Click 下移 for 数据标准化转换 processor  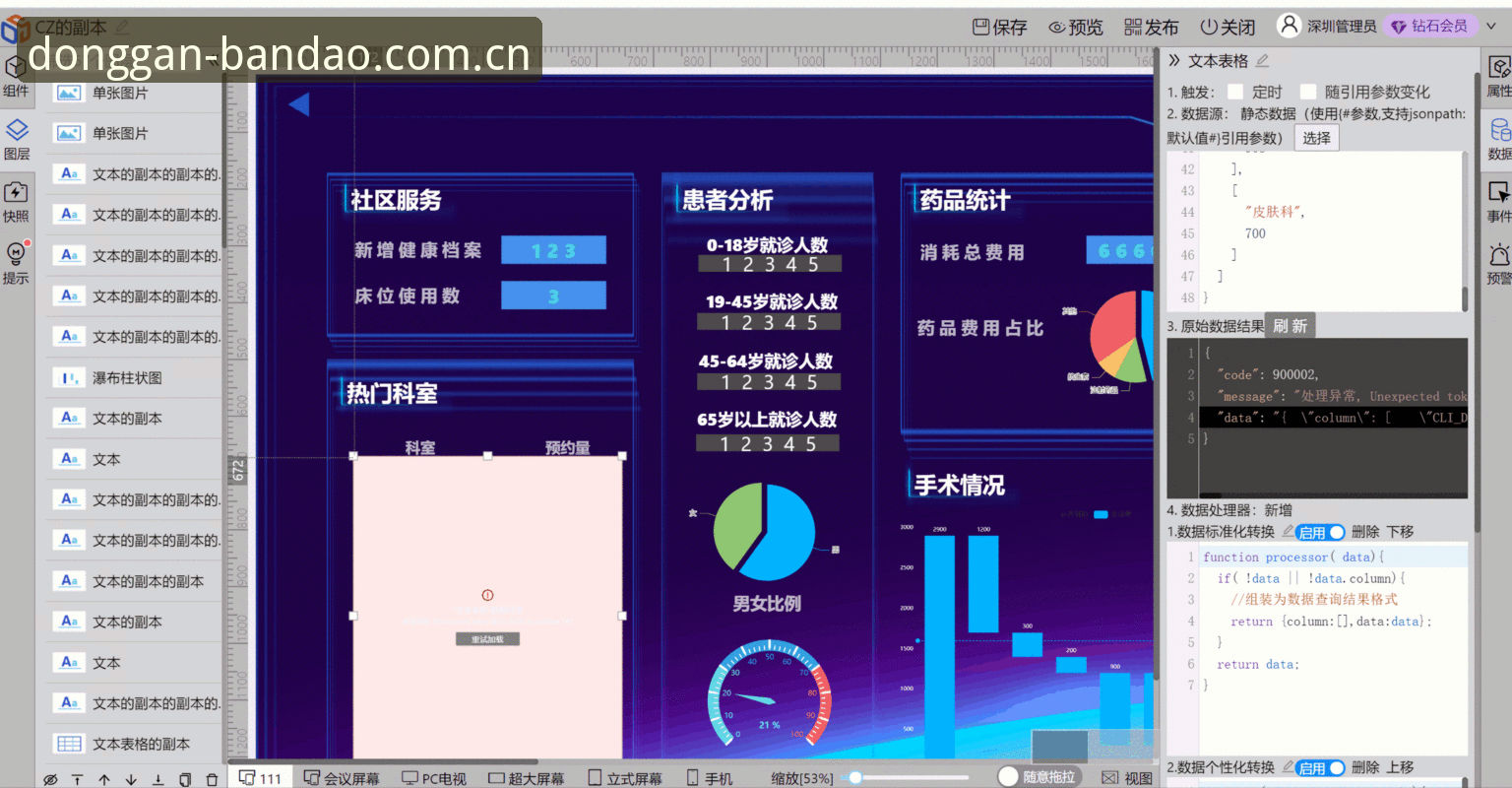pyautogui.click(x=1400, y=532)
